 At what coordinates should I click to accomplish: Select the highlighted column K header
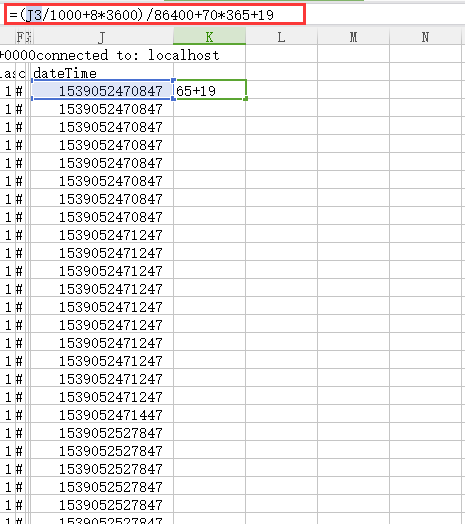pyautogui.click(x=210, y=37)
